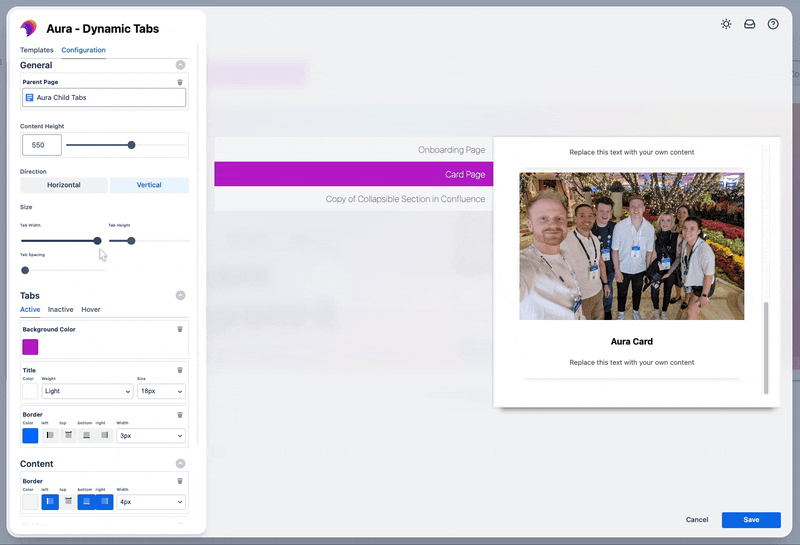Delete the Tabs Border setting
800x545 pixels.
point(180,415)
